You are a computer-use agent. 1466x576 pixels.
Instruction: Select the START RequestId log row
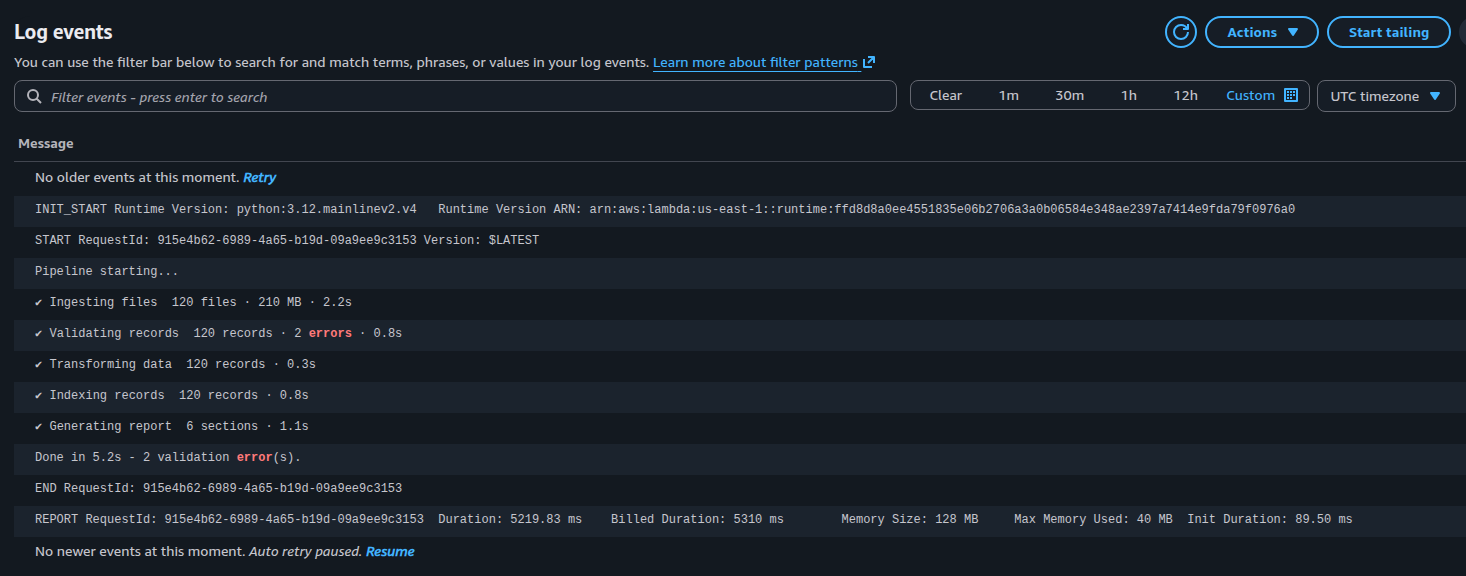(x=740, y=240)
